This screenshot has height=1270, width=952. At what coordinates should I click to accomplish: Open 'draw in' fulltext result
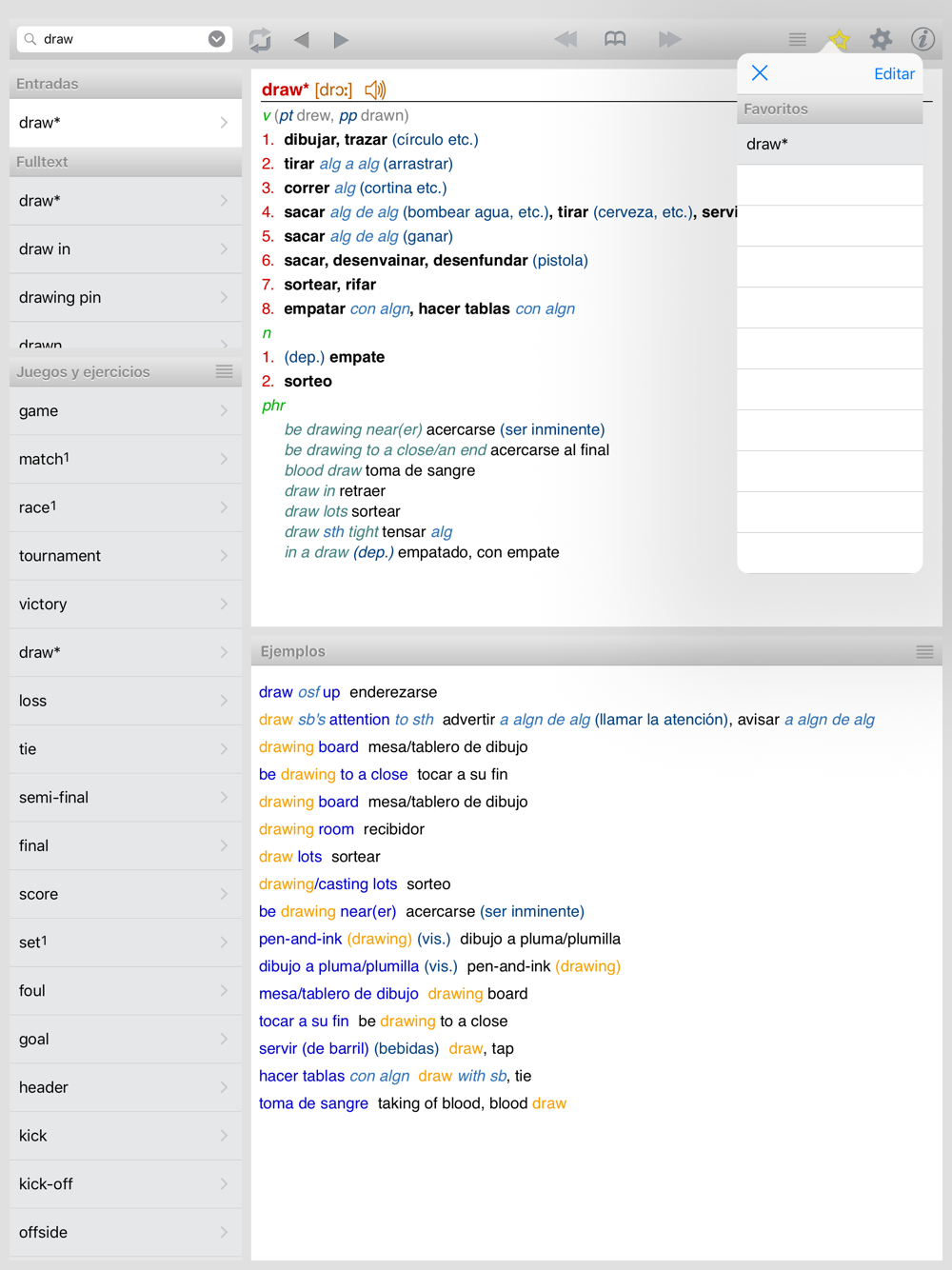click(126, 249)
